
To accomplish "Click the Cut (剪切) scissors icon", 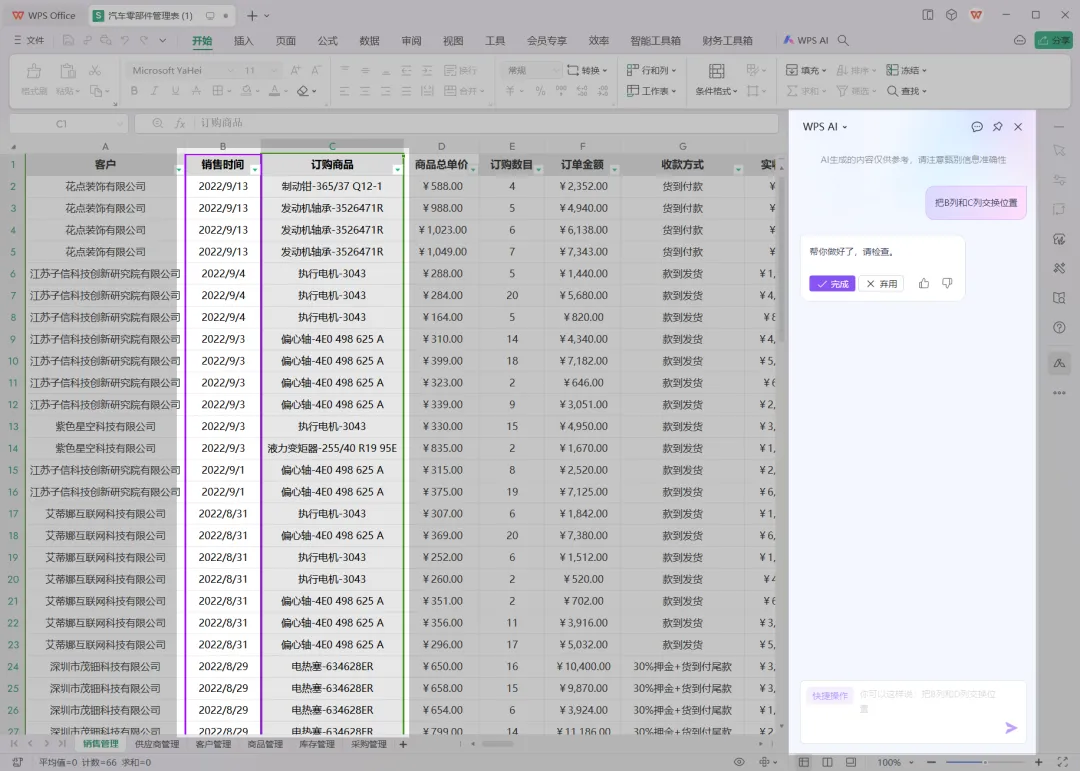I will (94, 71).
